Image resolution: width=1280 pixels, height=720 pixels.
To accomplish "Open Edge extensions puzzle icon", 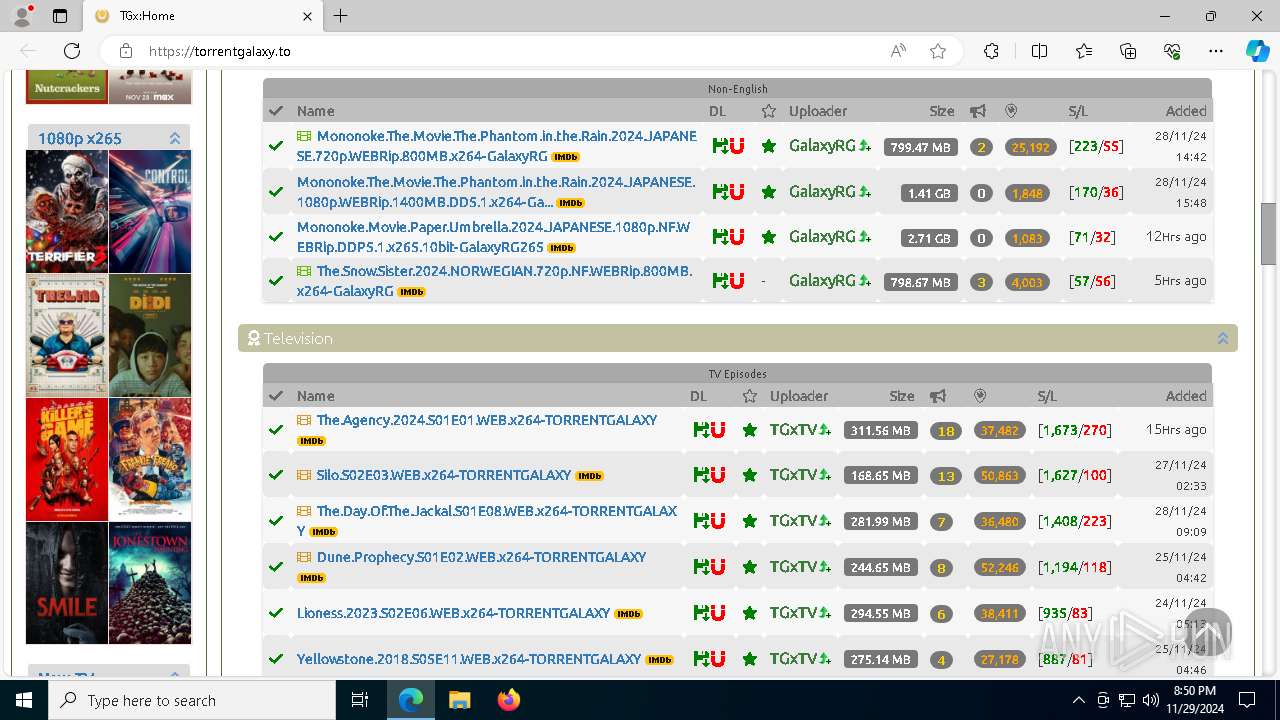I will point(991,51).
